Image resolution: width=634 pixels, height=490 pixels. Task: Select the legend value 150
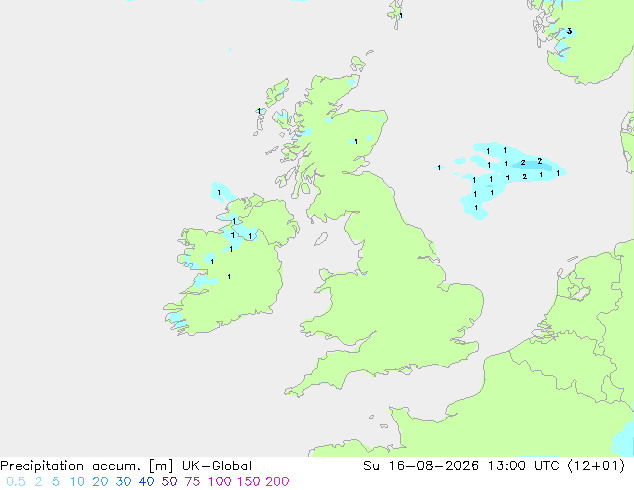pyautogui.click(x=248, y=482)
